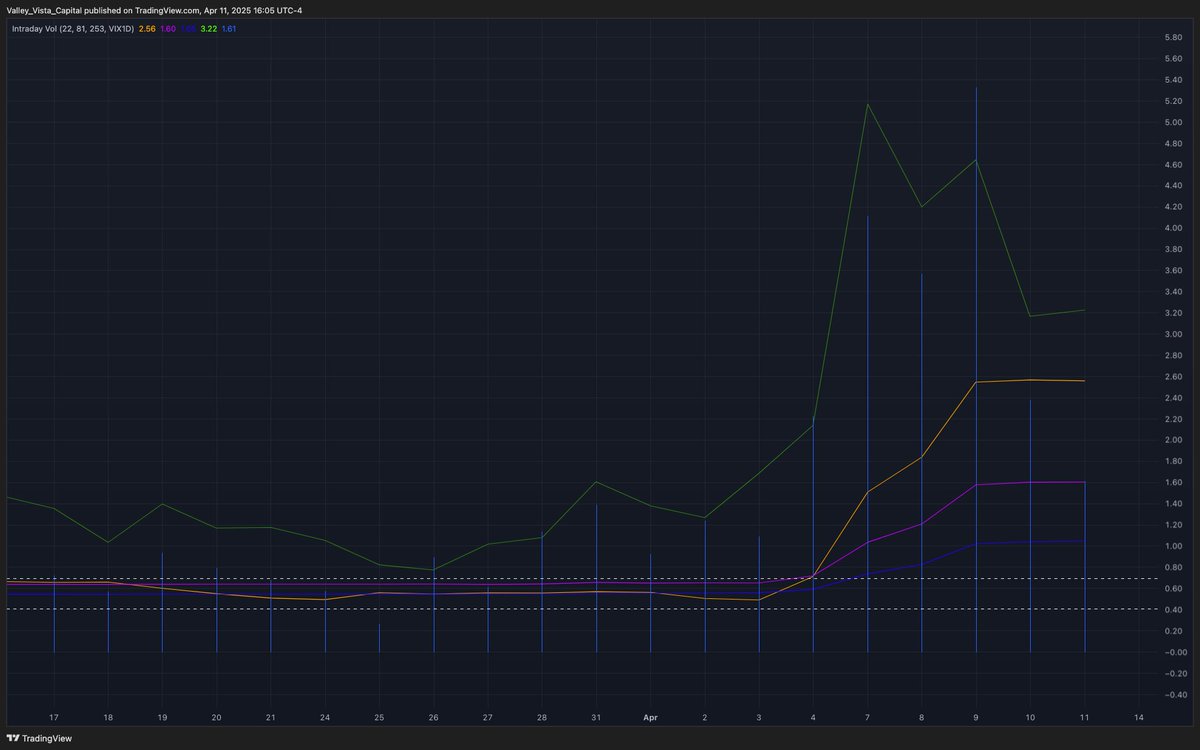Click the date label 14 on the time axis

[x=1139, y=718]
